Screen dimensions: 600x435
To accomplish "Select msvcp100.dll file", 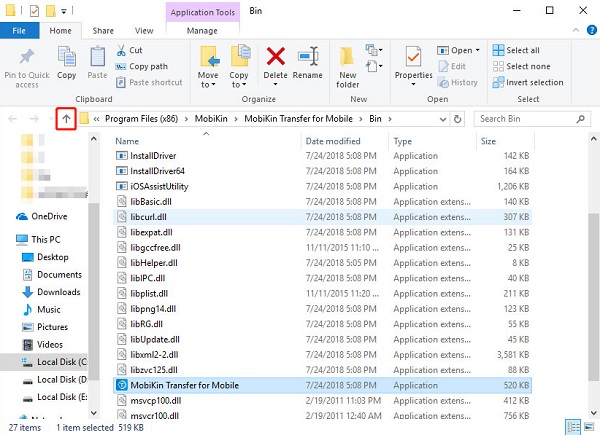I will click(x=322, y=401).
